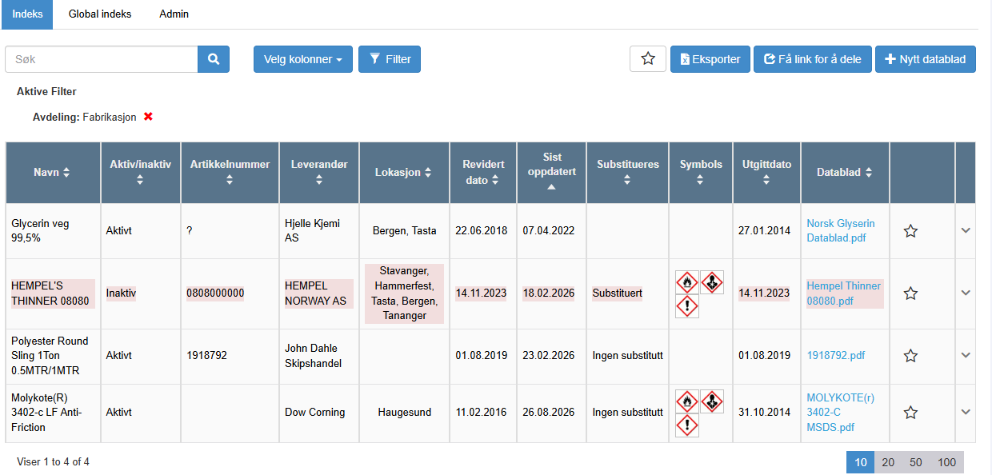This screenshot has width=992, height=475.
Task: Click the date 26.08.2026
Action: (549, 412)
